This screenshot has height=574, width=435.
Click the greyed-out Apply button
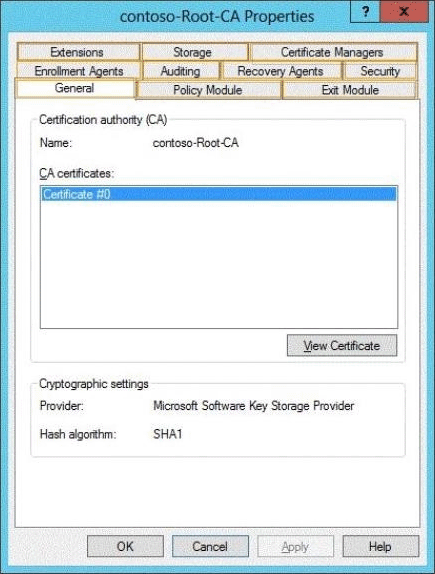pyautogui.click(x=295, y=546)
